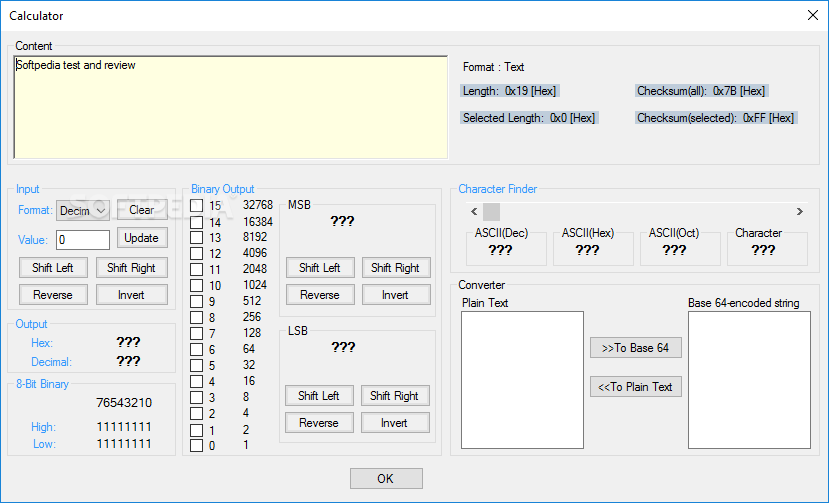Click MSB Shift Left button

(320, 268)
